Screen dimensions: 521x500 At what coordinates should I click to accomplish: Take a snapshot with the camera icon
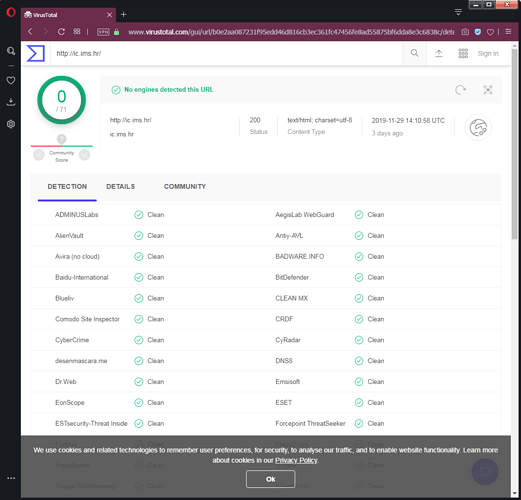(465, 32)
